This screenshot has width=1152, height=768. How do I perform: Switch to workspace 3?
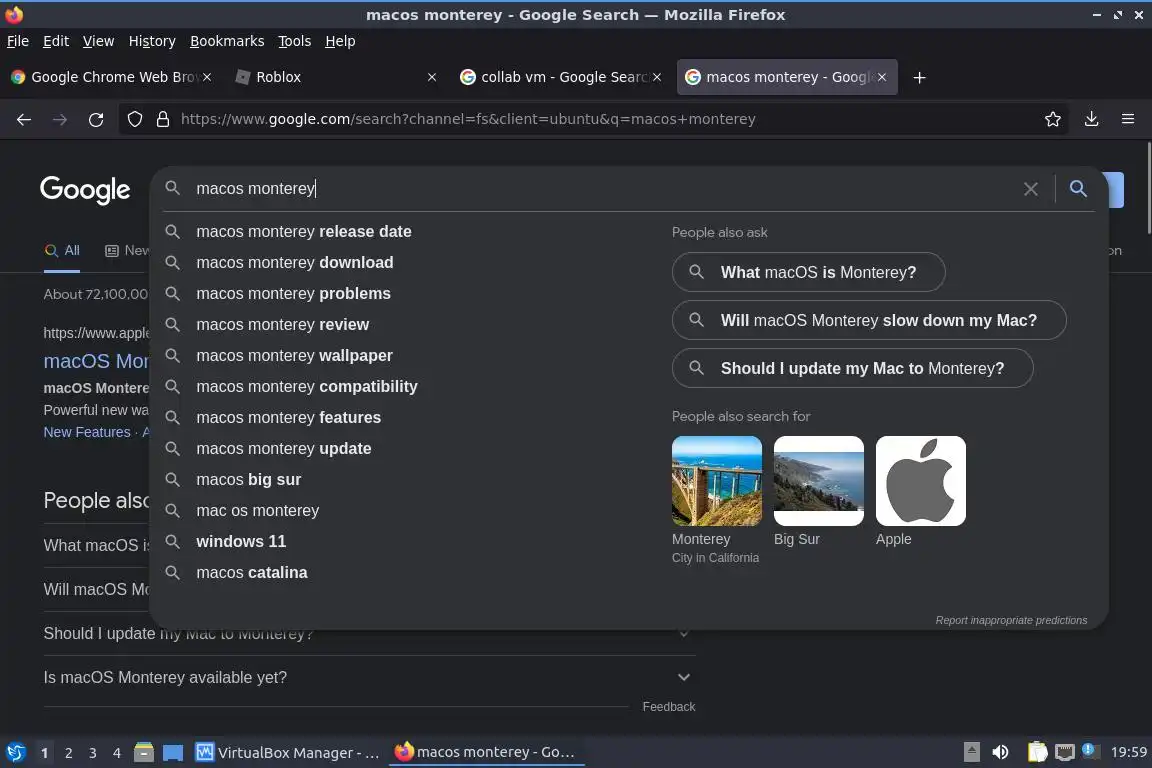tap(93, 753)
